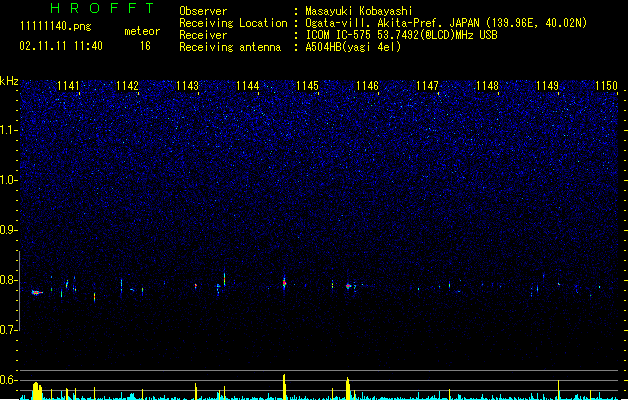Click the Receiving antenna label

[230, 47]
